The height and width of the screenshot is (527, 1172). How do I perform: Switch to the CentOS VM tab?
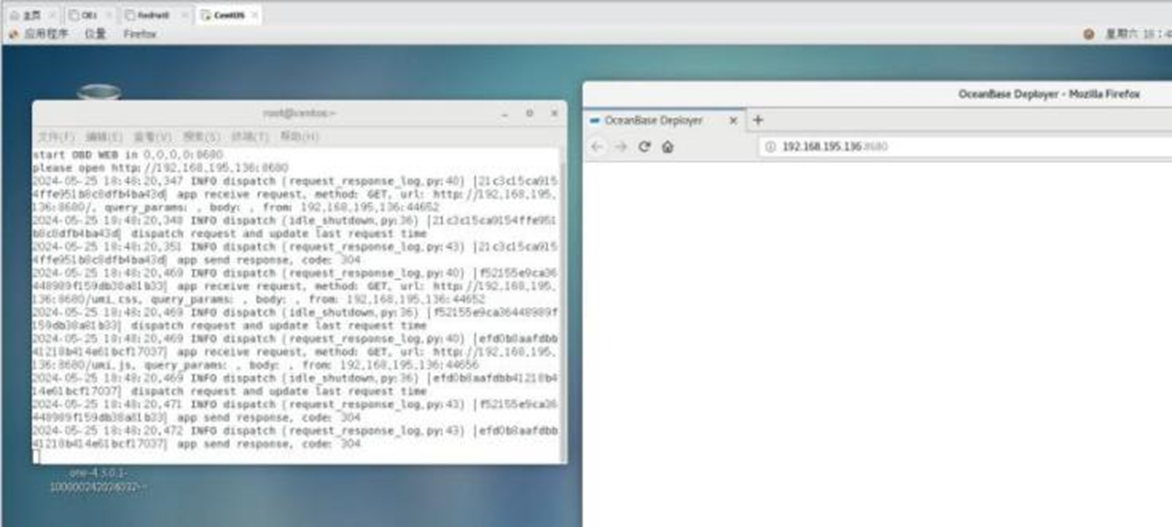[227, 15]
